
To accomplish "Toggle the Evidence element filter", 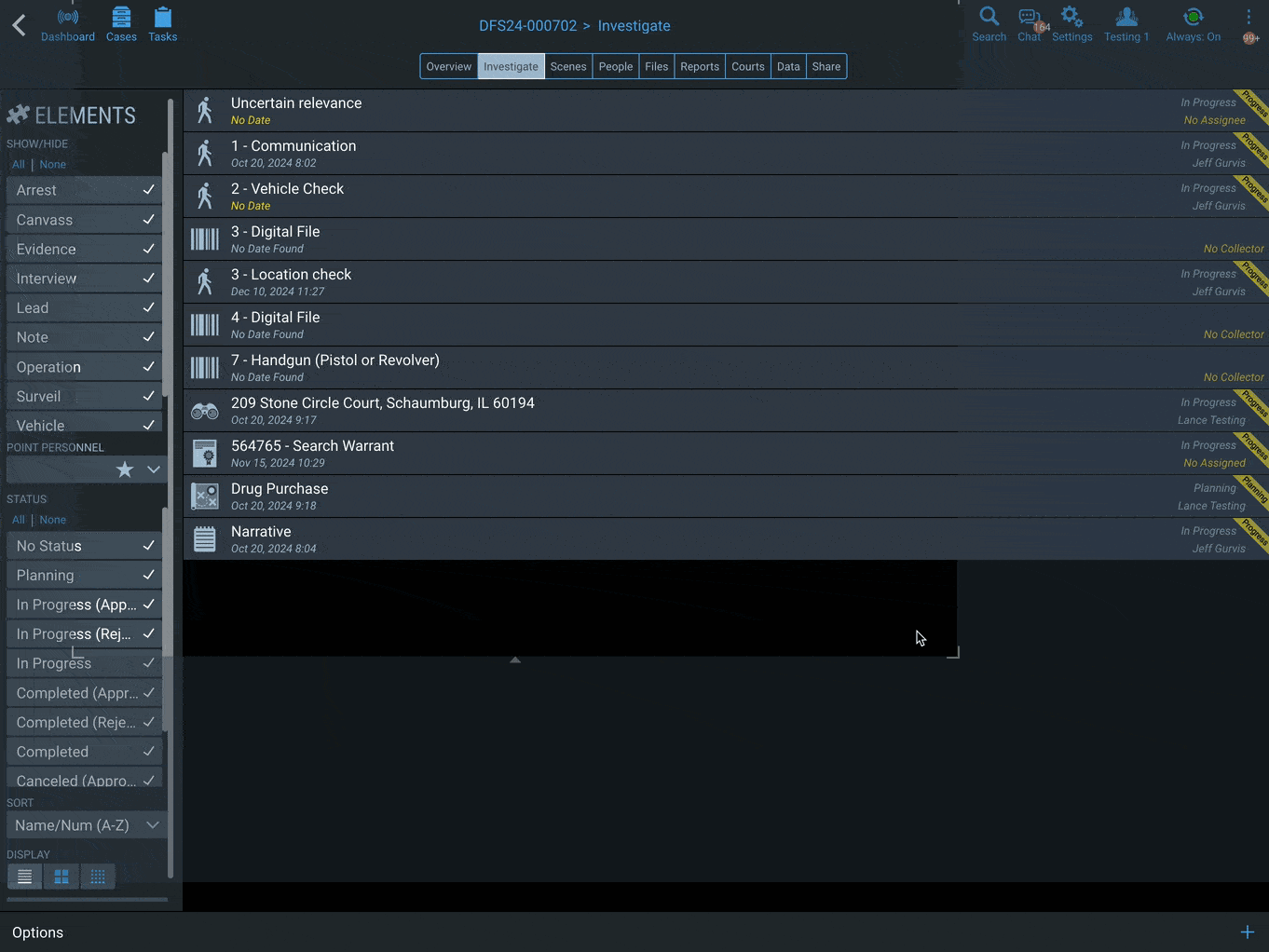I will coord(85,249).
